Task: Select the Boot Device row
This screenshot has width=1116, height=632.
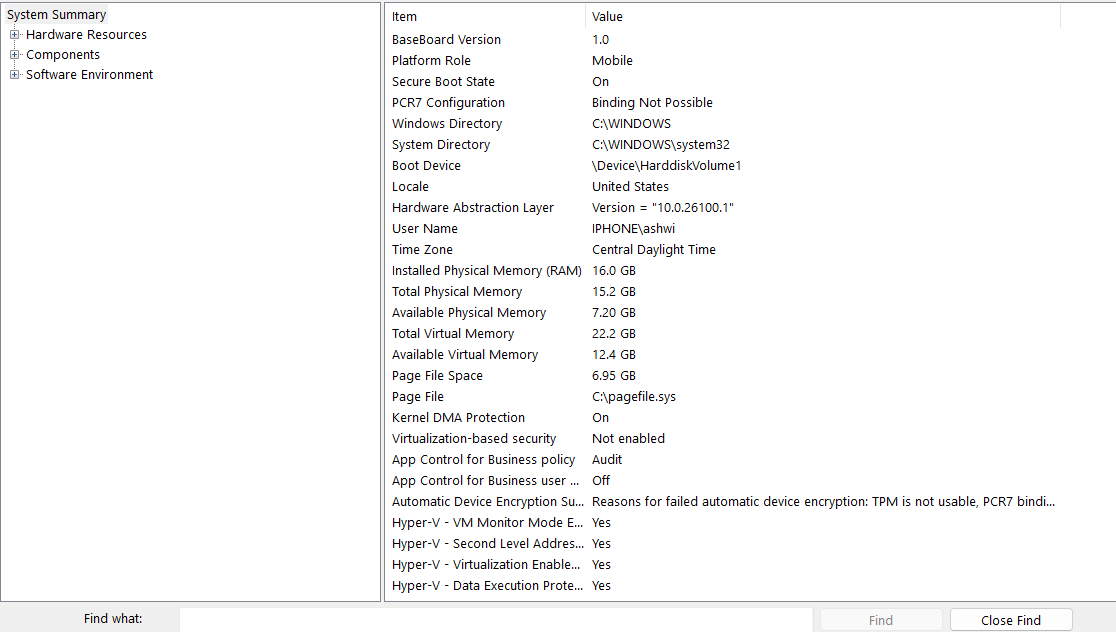Action: (723, 166)
